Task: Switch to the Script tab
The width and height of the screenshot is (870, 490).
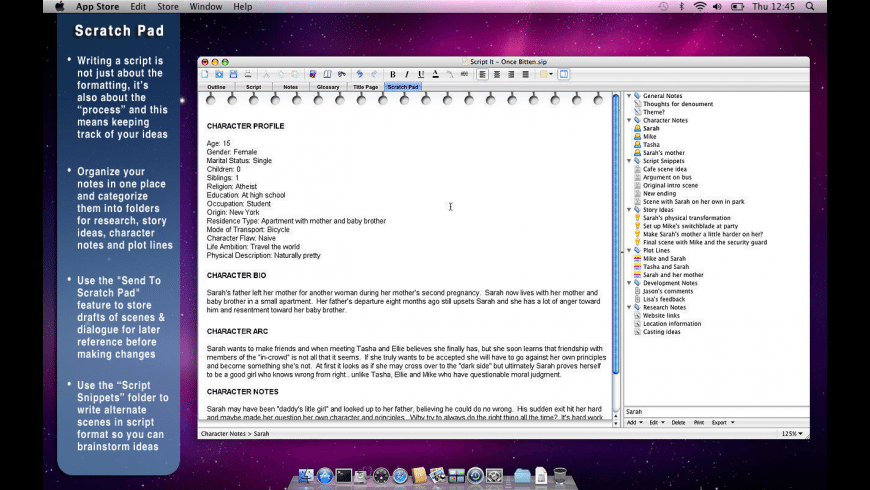Action: 254,87
